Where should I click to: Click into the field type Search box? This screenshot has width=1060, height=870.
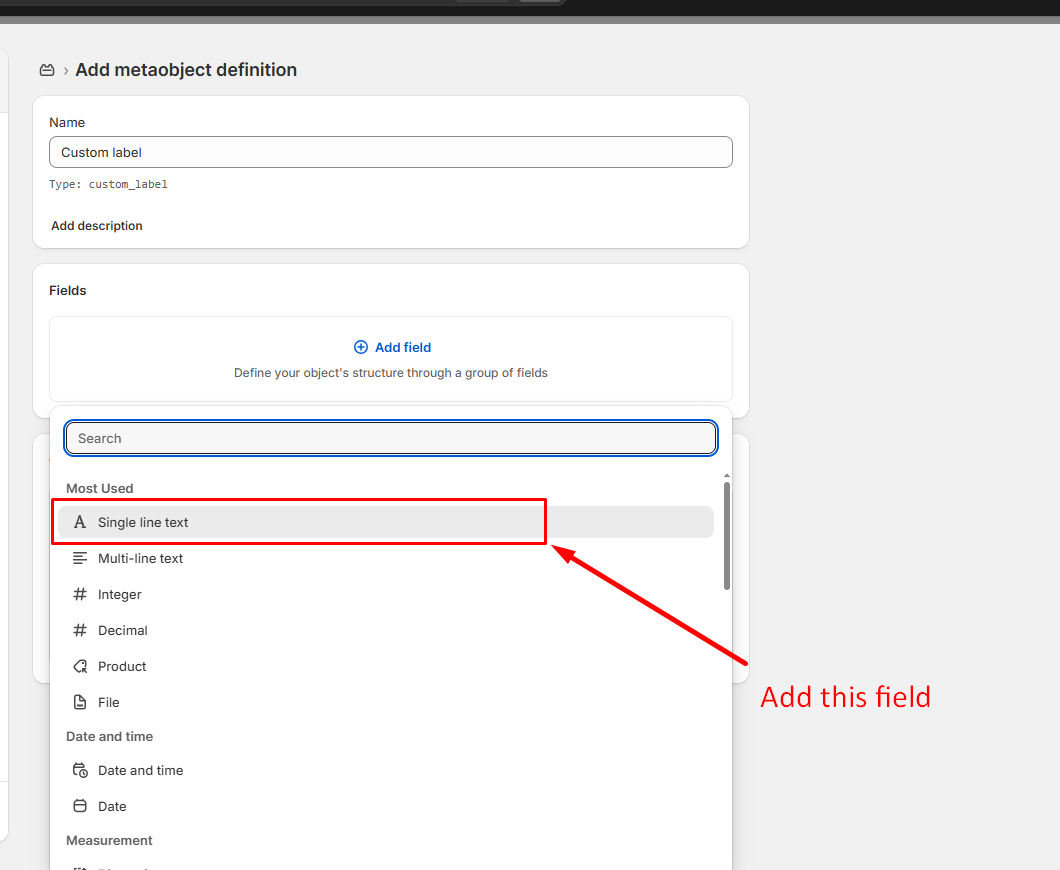click(390, 438)
